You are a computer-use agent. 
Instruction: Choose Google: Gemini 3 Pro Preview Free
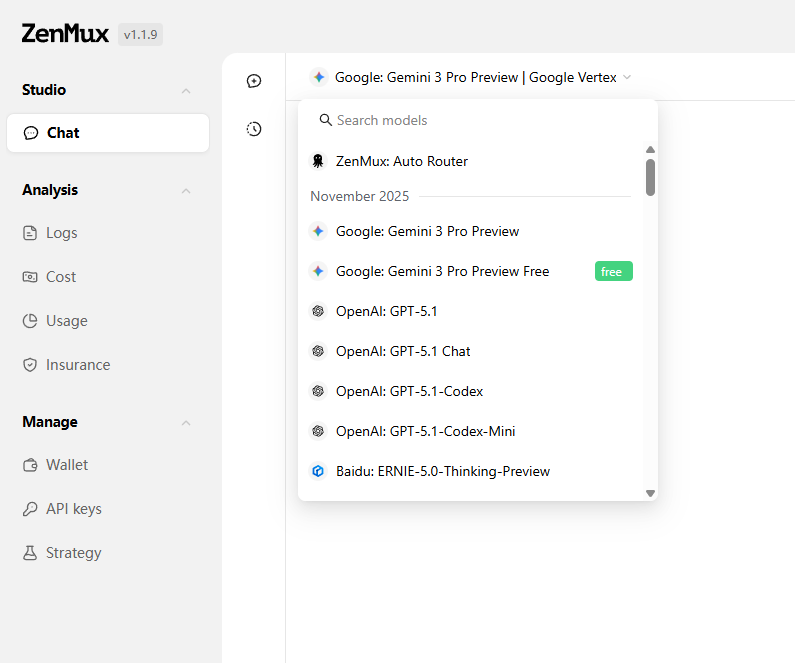click(442, 271)
